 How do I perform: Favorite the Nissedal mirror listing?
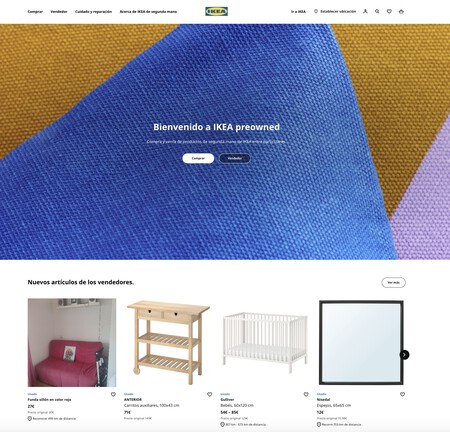402,394
